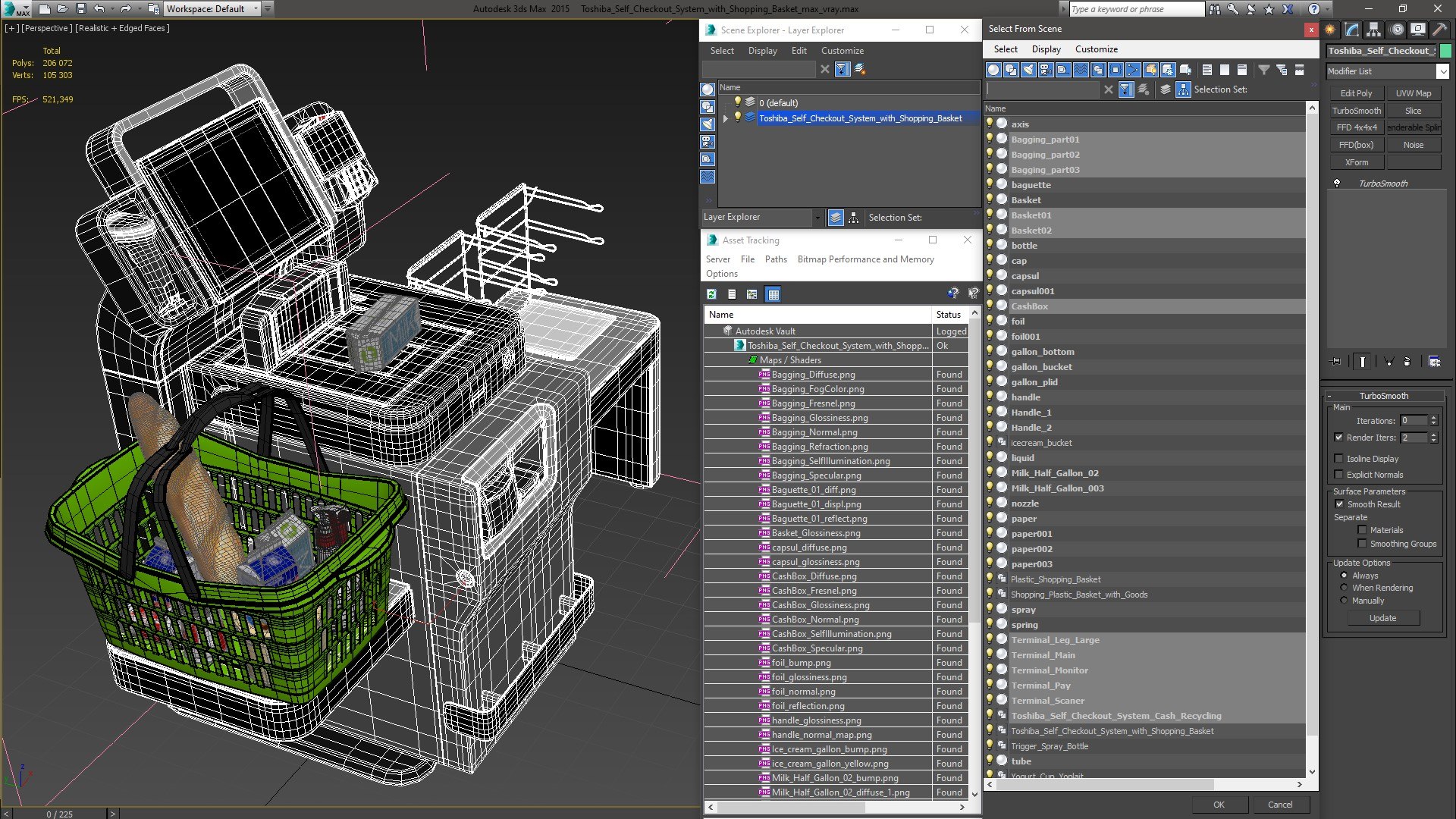The width and height of the screenshot is (1456, 819).
Task: Toggle Show End Result under modifier stack
Action: pyautogui.click(x=1363, y=362)
